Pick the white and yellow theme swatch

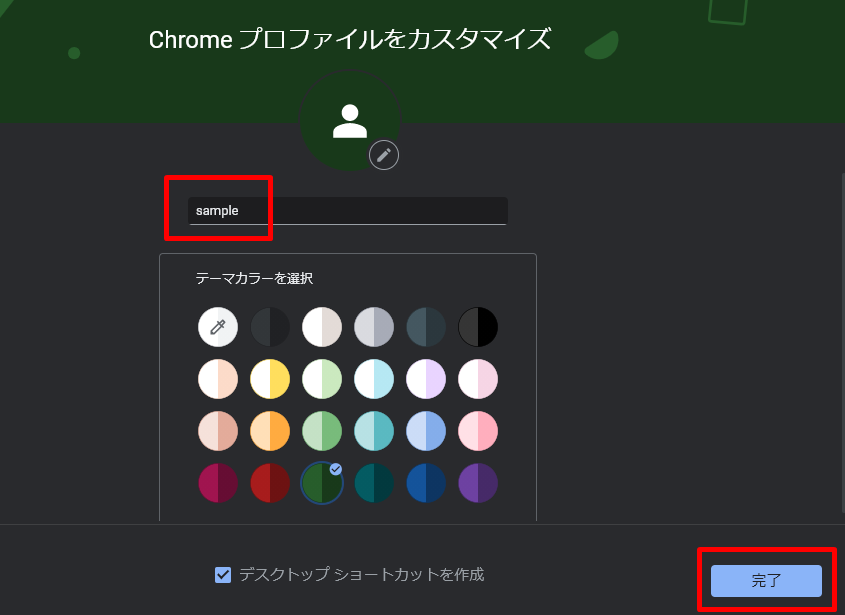tap(270, 379)
